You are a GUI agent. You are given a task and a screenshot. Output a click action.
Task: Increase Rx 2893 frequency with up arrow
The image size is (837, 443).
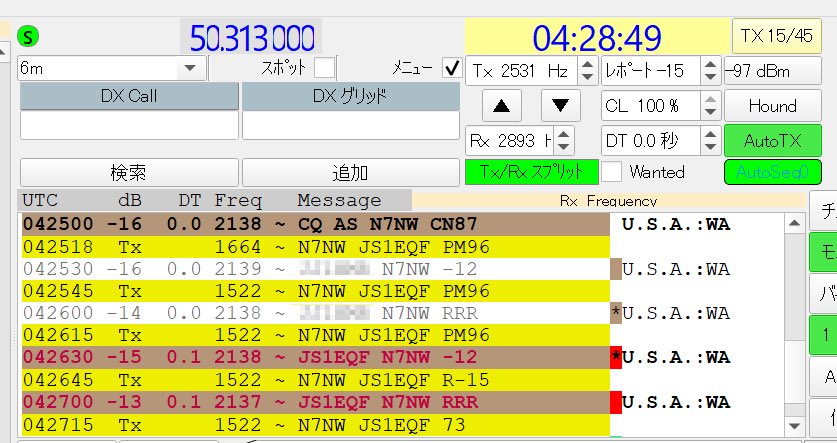coord(563,134)
